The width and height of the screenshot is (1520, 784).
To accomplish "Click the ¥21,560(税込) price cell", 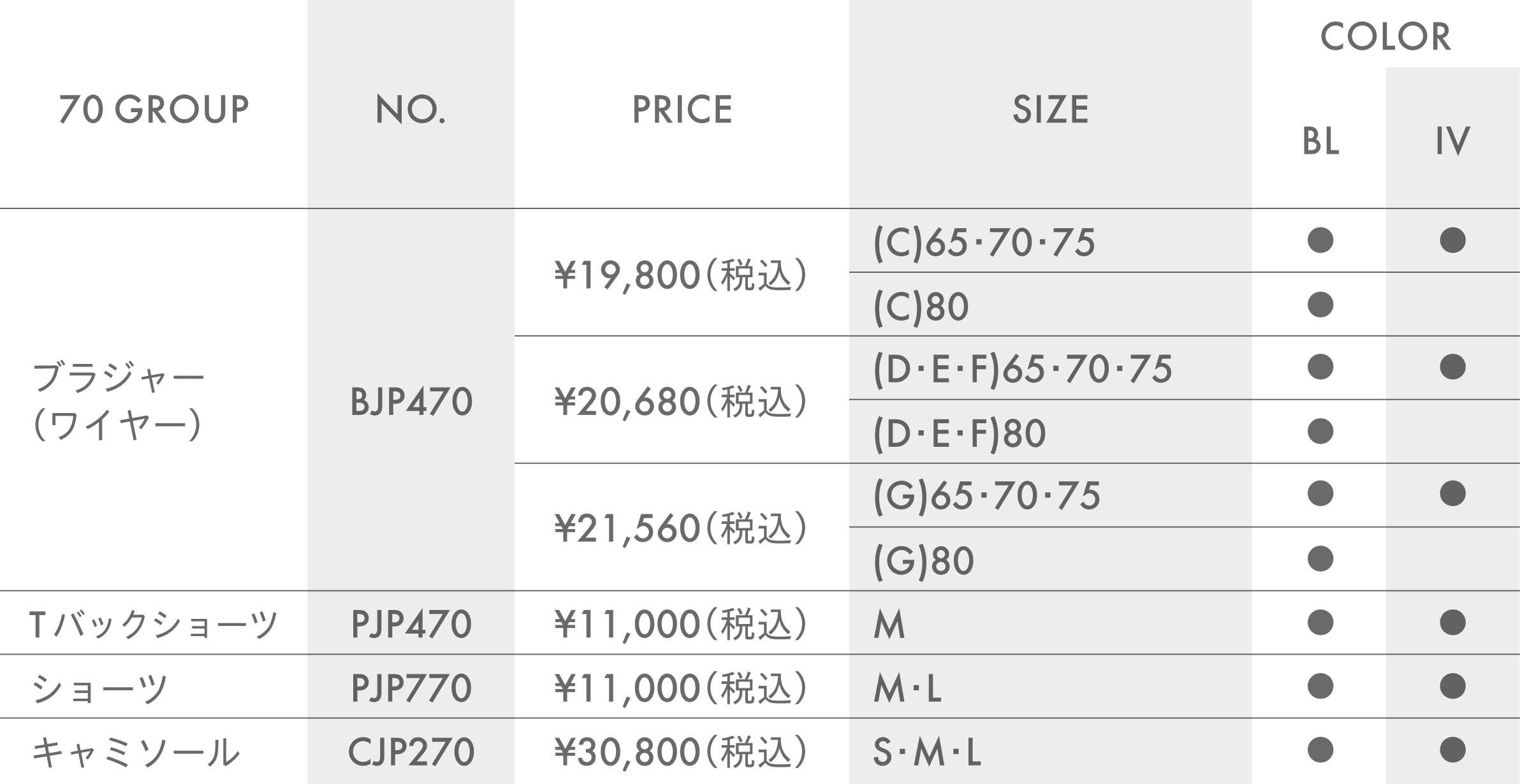I will coord(682,528).
